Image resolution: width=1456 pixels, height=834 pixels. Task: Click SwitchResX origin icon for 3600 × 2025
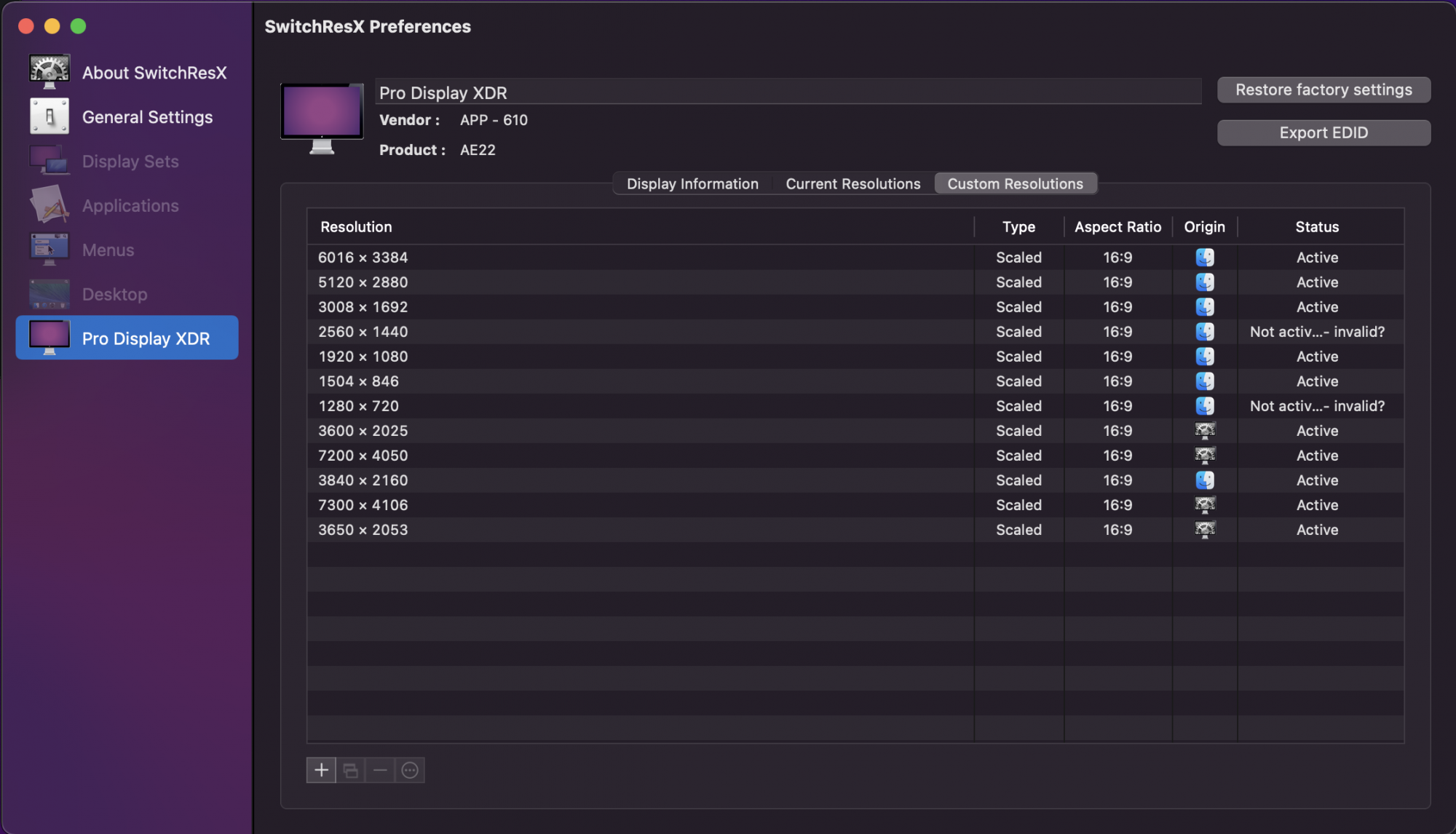(x=1205, y=431)
